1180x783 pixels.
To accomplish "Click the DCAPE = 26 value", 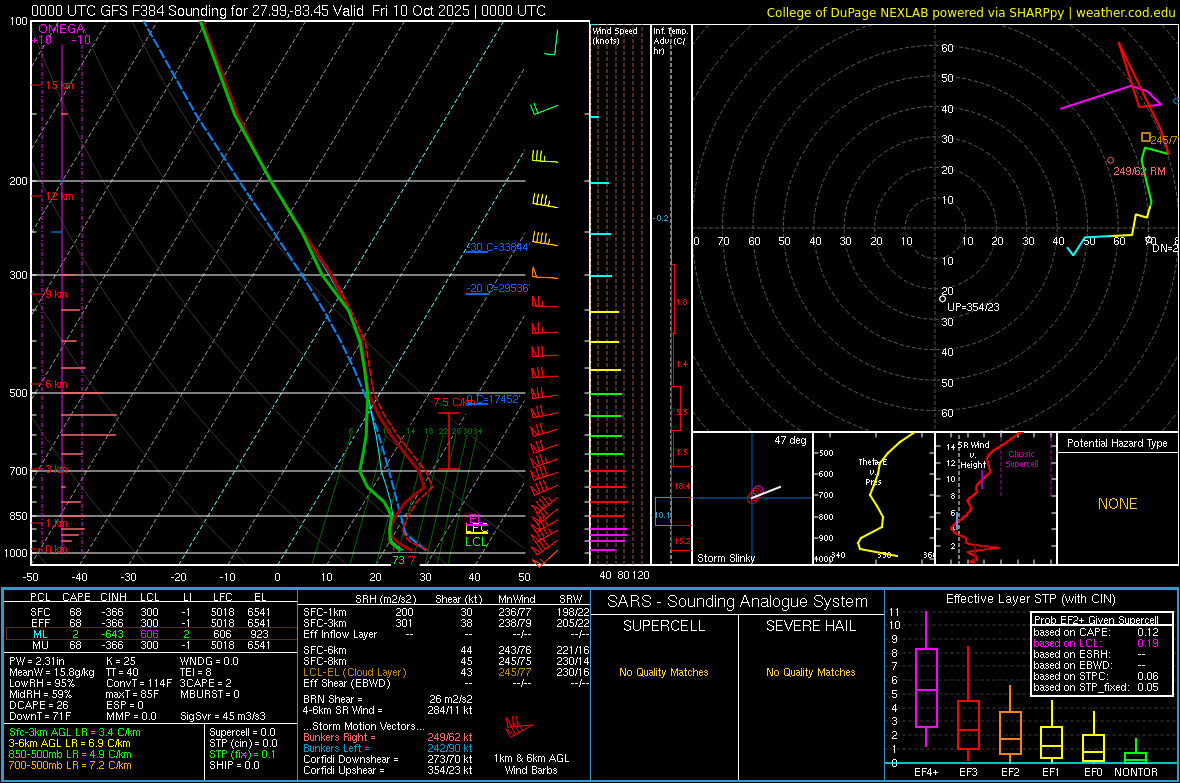I will (x=38, y=705).
